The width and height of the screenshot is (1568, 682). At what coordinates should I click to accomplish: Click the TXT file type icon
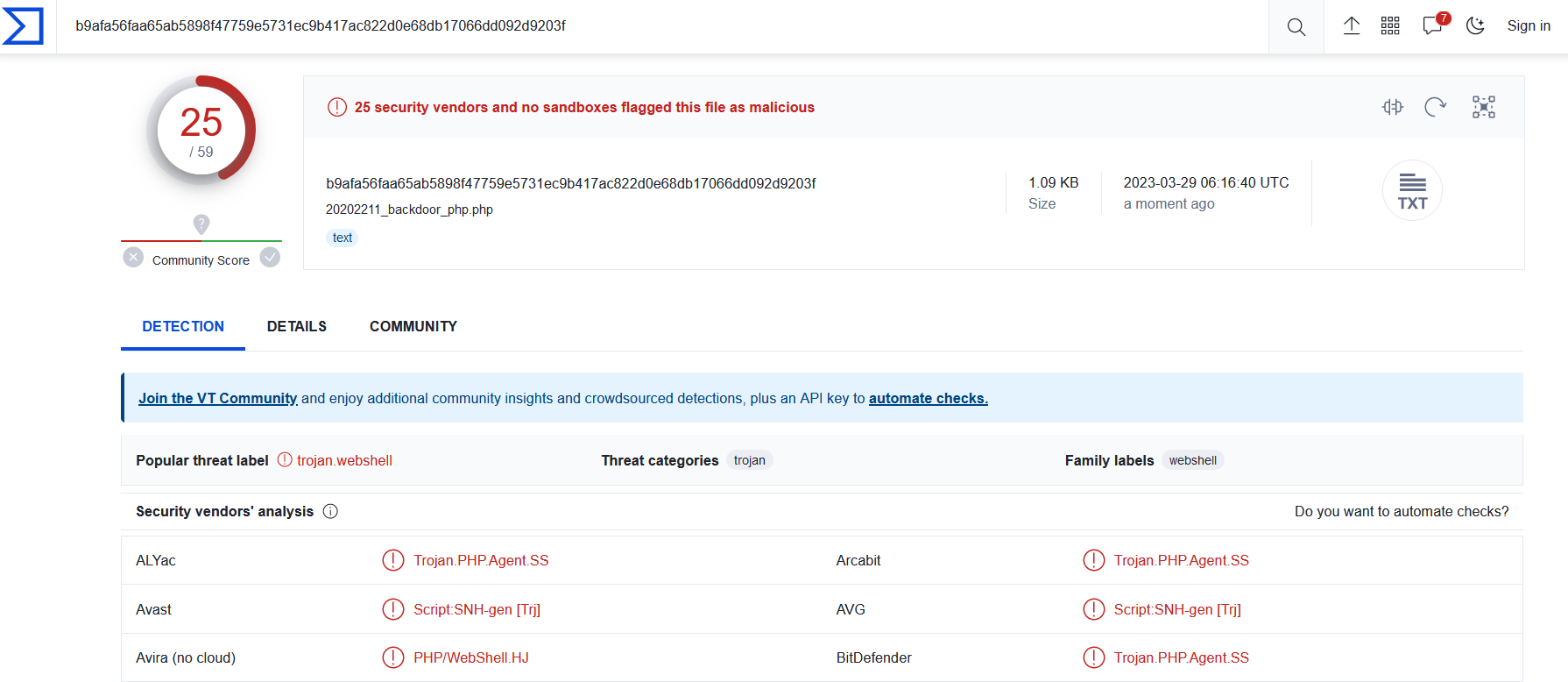tap(1412, 191)
